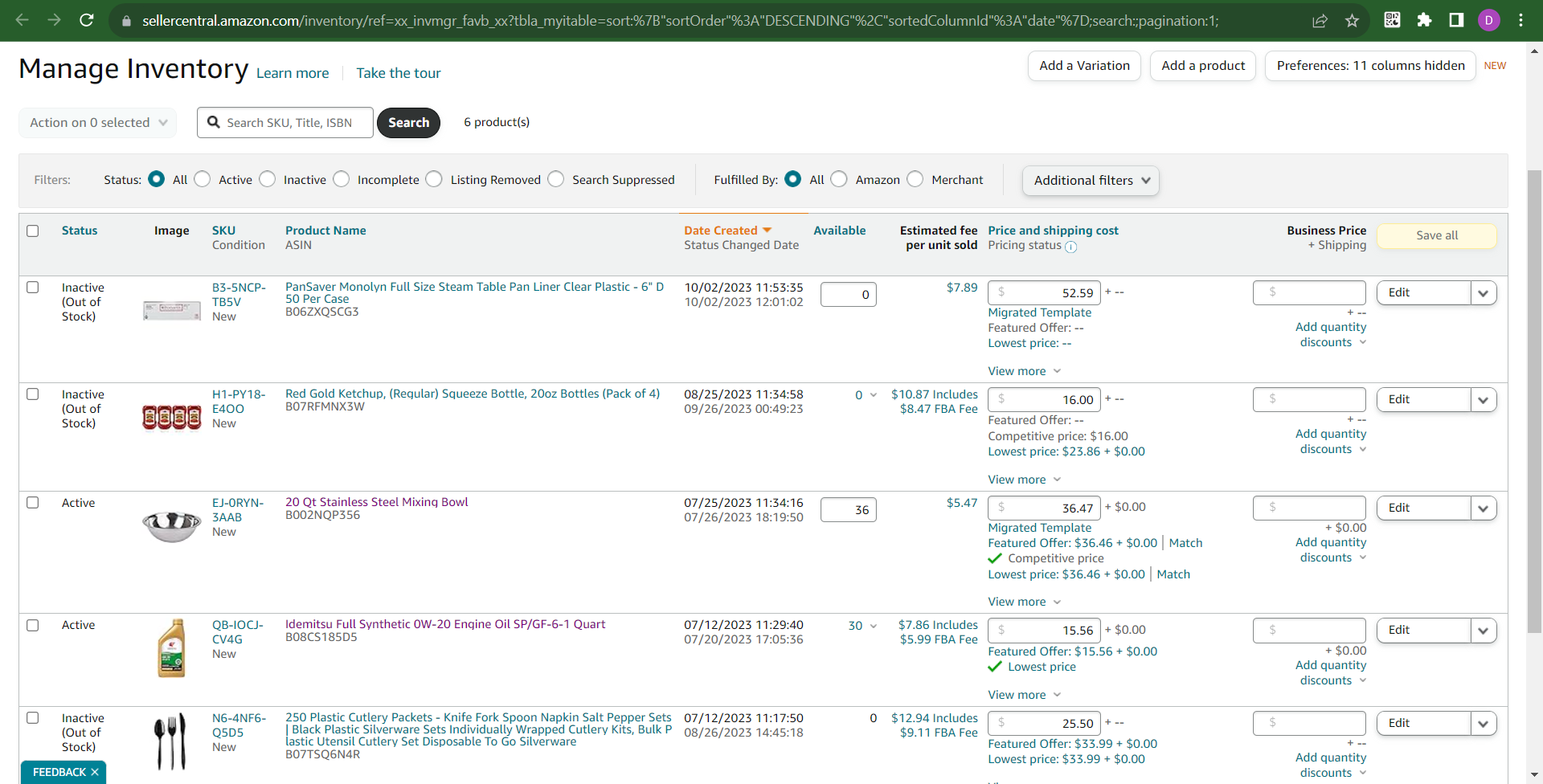Choose the Search Suppressed status radio
Screen dimensions: 1543x784
point(556,179)
